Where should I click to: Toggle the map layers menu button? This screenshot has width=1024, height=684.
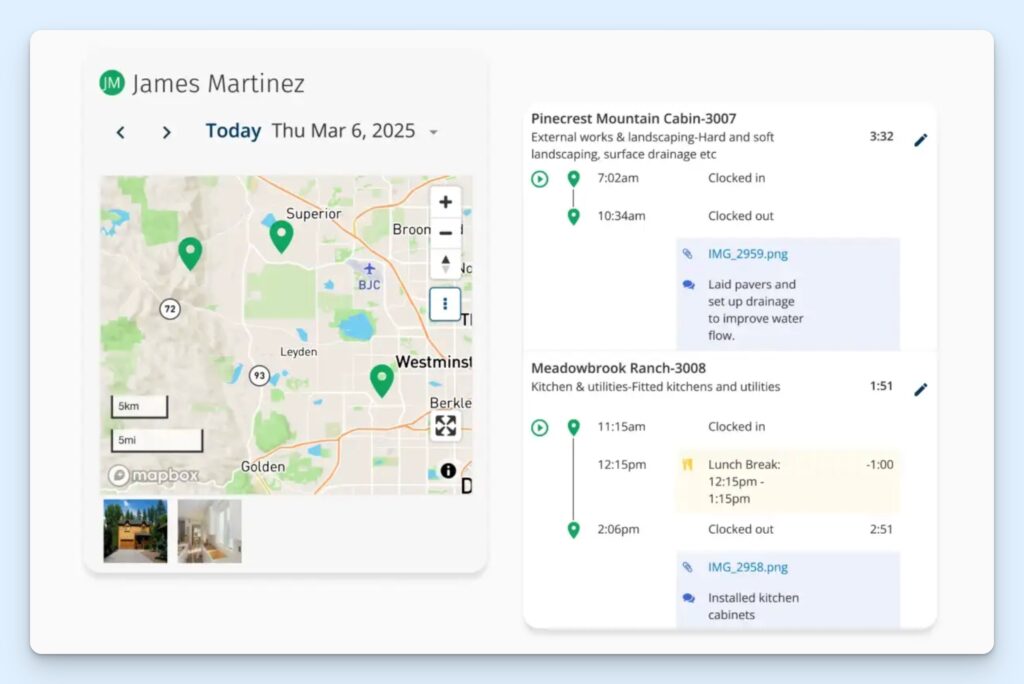pos(444,304)
